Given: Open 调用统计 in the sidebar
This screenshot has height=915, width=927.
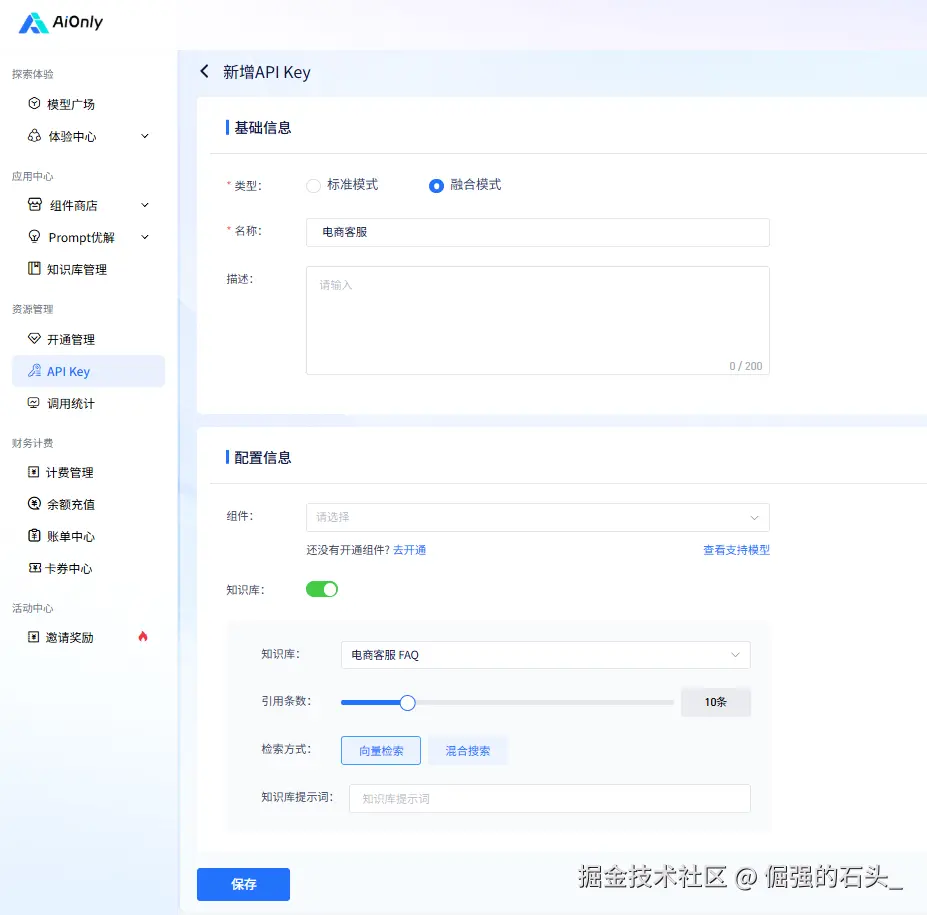Looking at the screenshot, I should 70,403.
